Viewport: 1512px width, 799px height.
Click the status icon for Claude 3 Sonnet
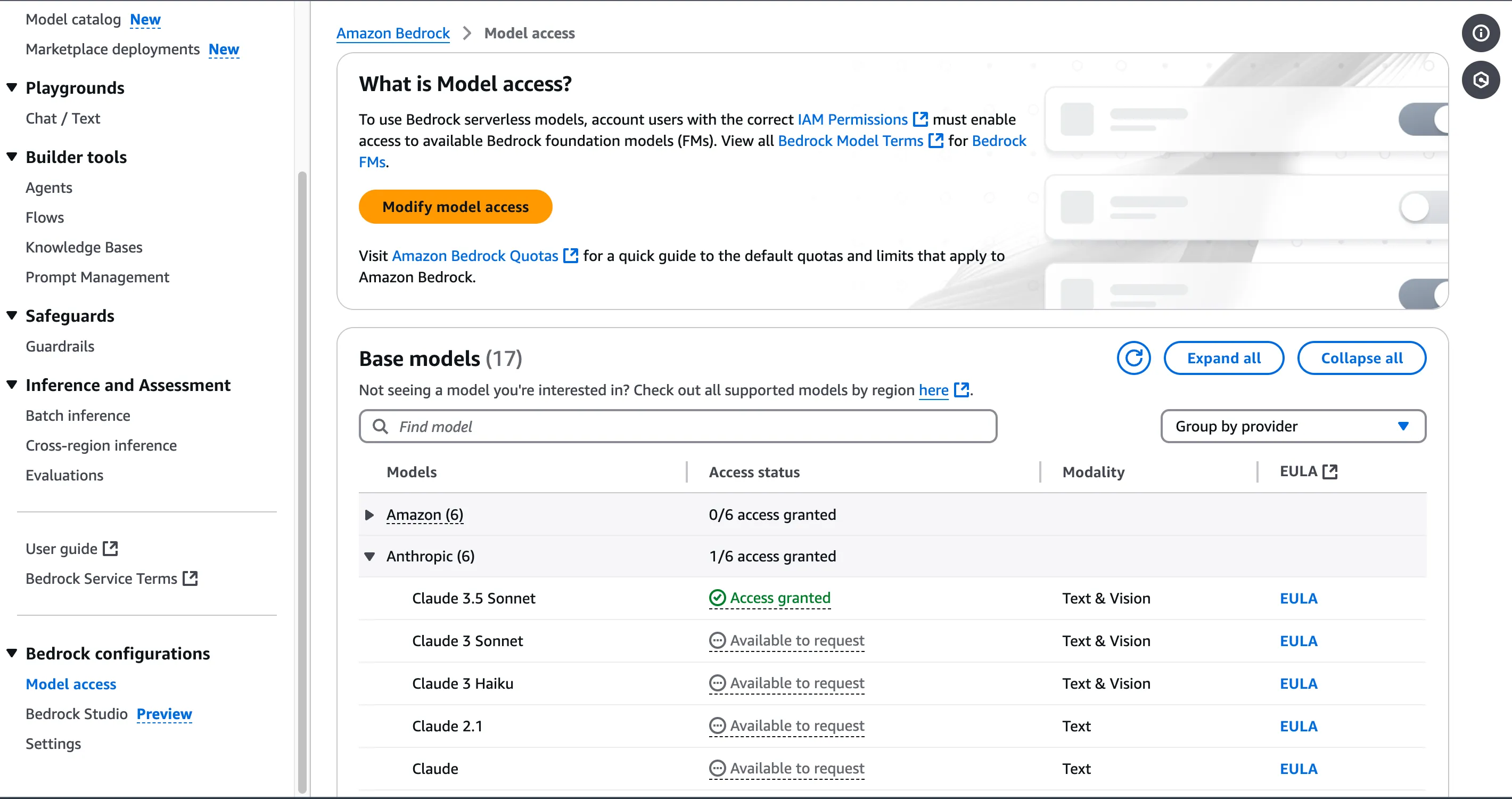click(x=717, y=641)
